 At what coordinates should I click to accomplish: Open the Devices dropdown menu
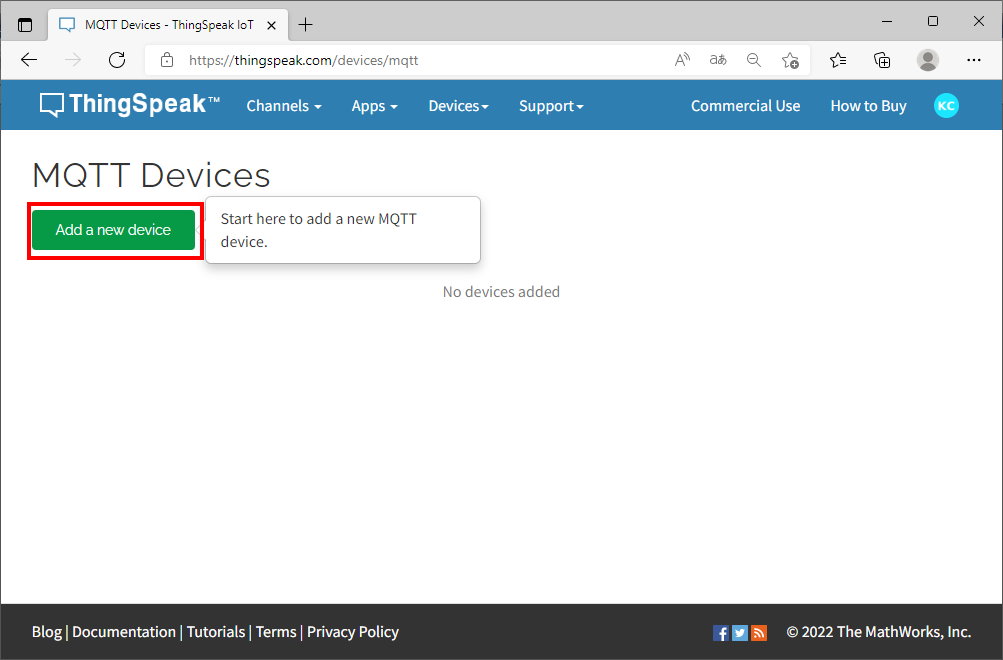point(458,106)
